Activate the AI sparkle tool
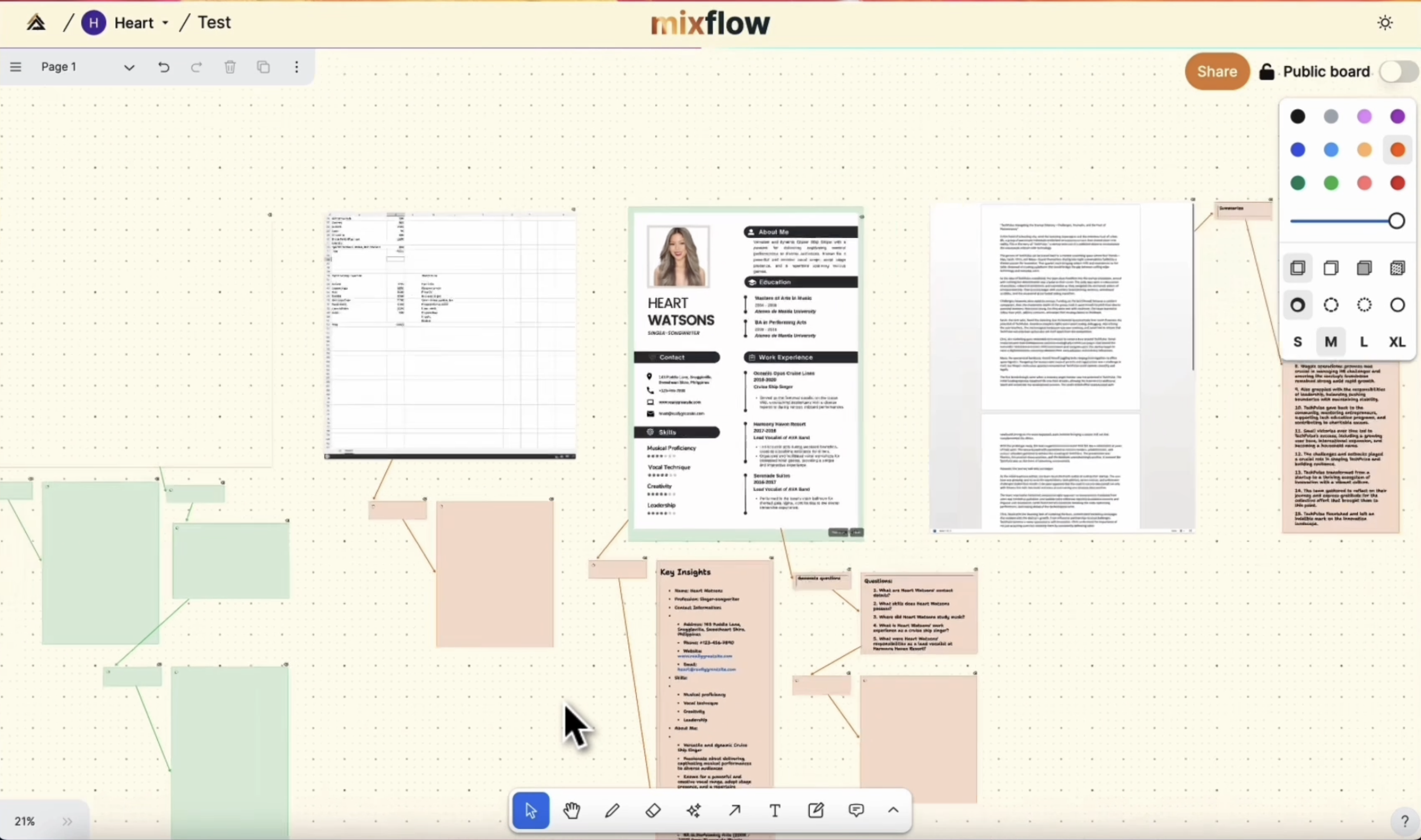The width and height of the screenshot is (1421, 840). coord(694,811)
